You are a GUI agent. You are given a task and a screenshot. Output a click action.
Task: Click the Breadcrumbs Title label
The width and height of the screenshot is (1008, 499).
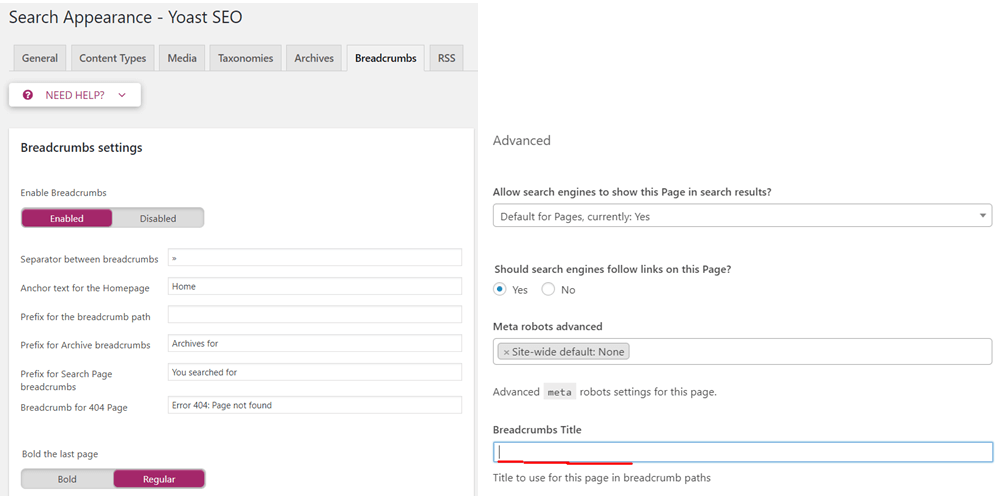[537, 430]
